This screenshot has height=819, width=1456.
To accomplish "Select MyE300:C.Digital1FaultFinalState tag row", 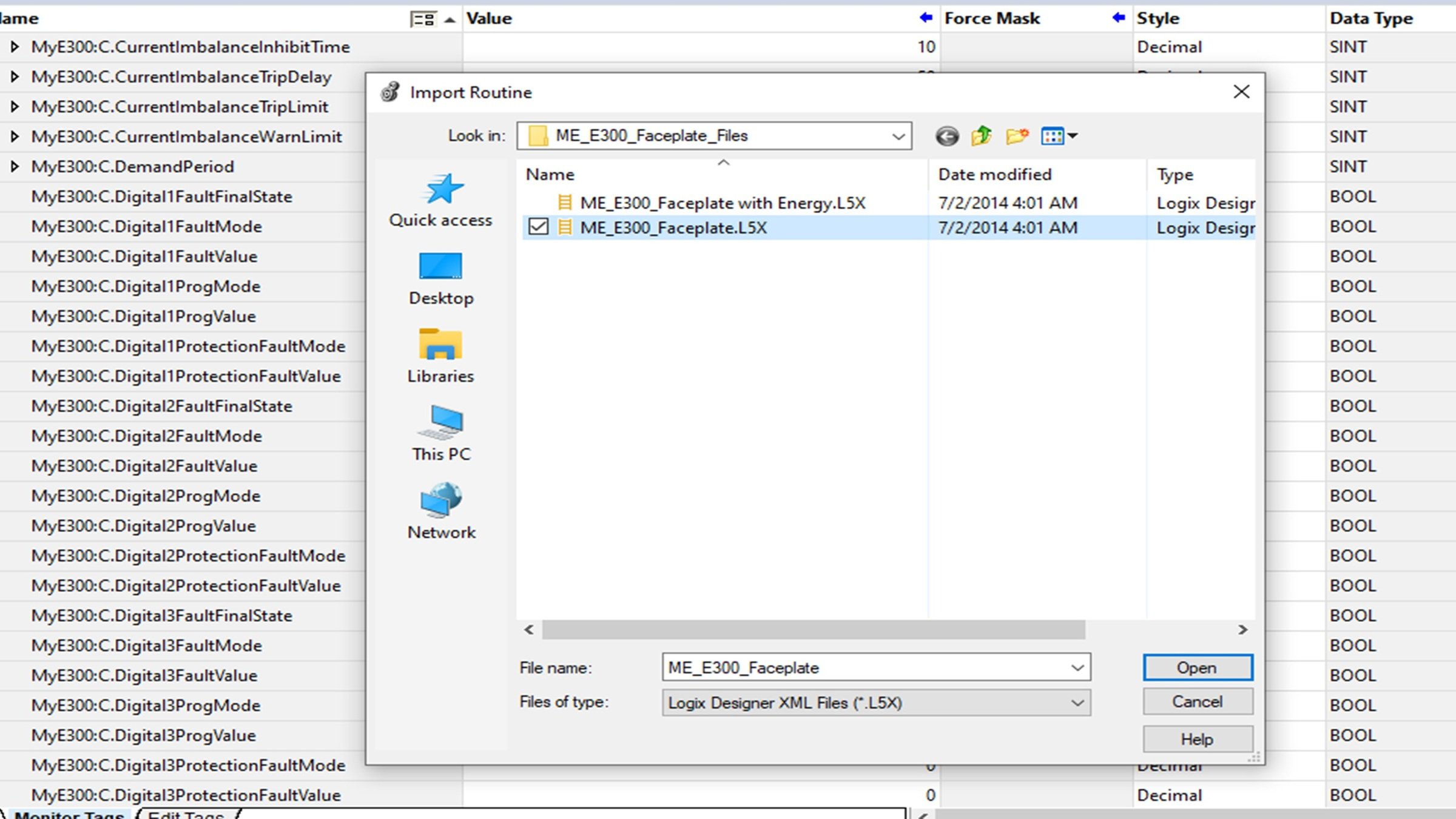I will (x=161, y=197).
